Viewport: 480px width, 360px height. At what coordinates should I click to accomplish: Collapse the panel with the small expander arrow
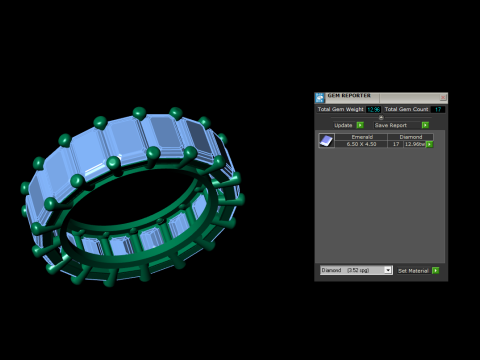pos(381,117)
